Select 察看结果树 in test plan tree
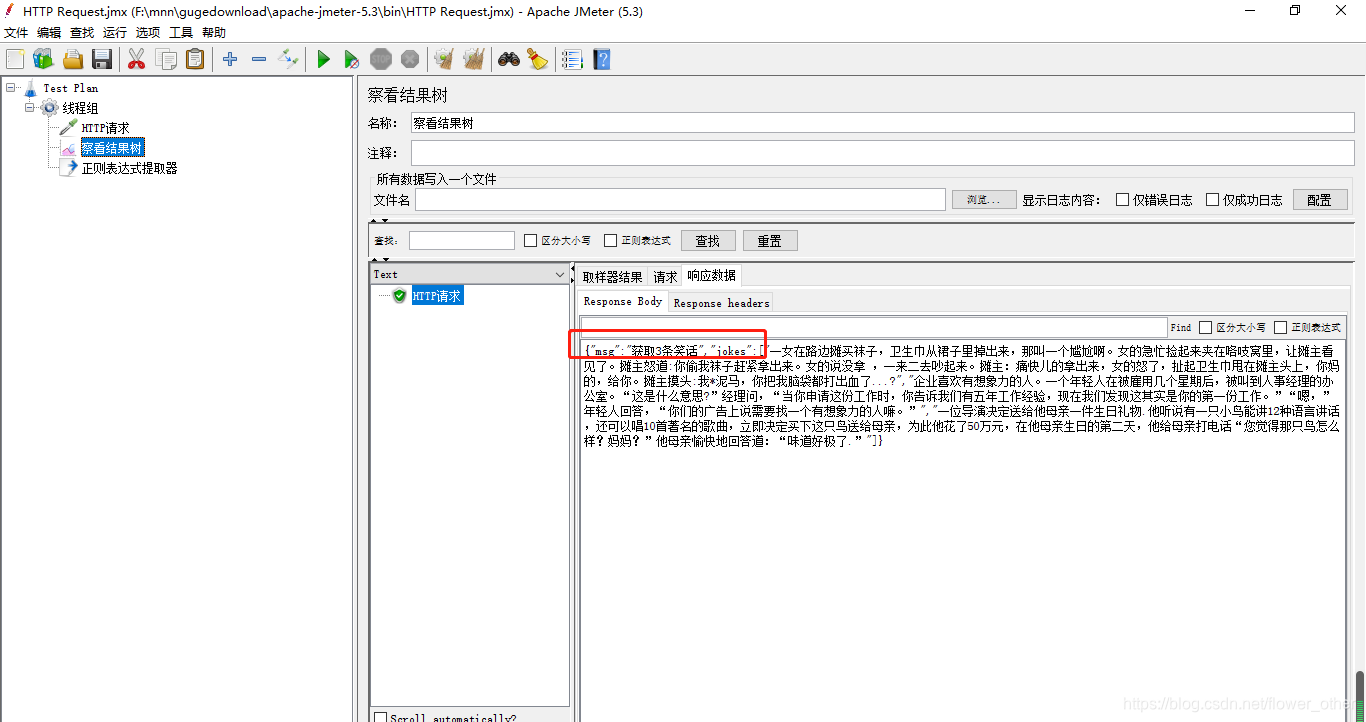Viewport: 1366px width, 722px height. tap(112, 148)
